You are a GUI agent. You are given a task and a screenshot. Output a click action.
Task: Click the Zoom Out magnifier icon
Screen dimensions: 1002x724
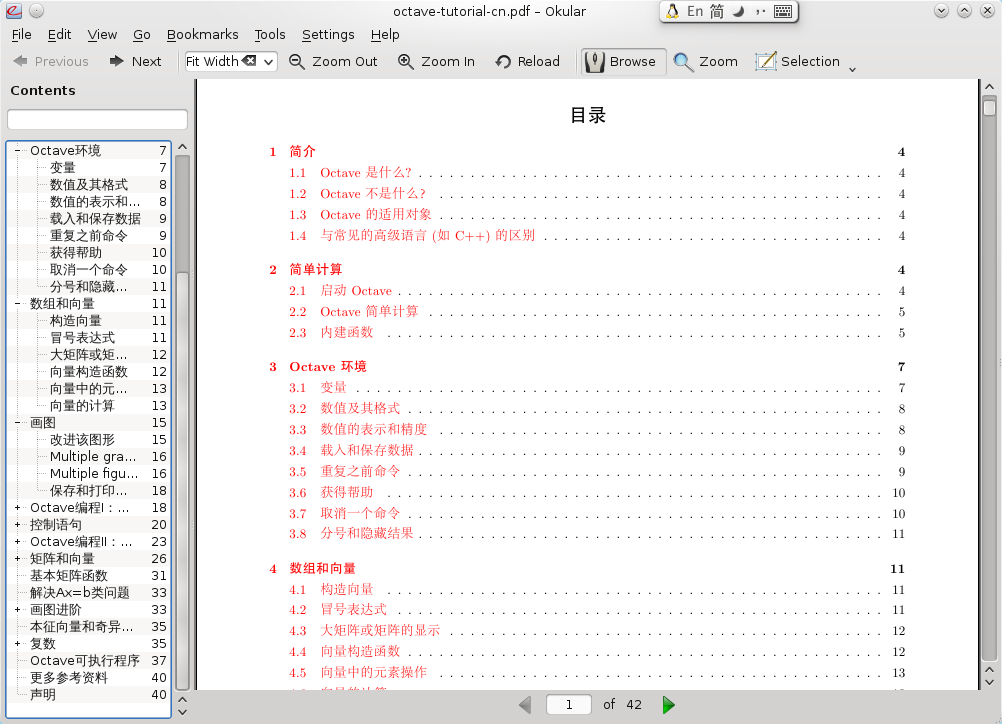pos(297,61)
